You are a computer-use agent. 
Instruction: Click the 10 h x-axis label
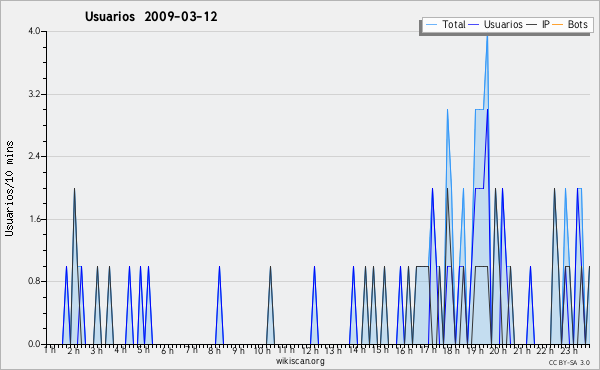coord(262,350)
